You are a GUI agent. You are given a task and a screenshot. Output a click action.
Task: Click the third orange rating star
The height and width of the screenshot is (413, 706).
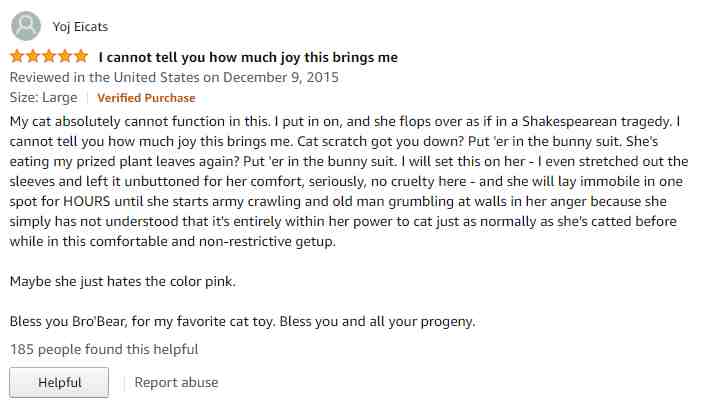49,56
